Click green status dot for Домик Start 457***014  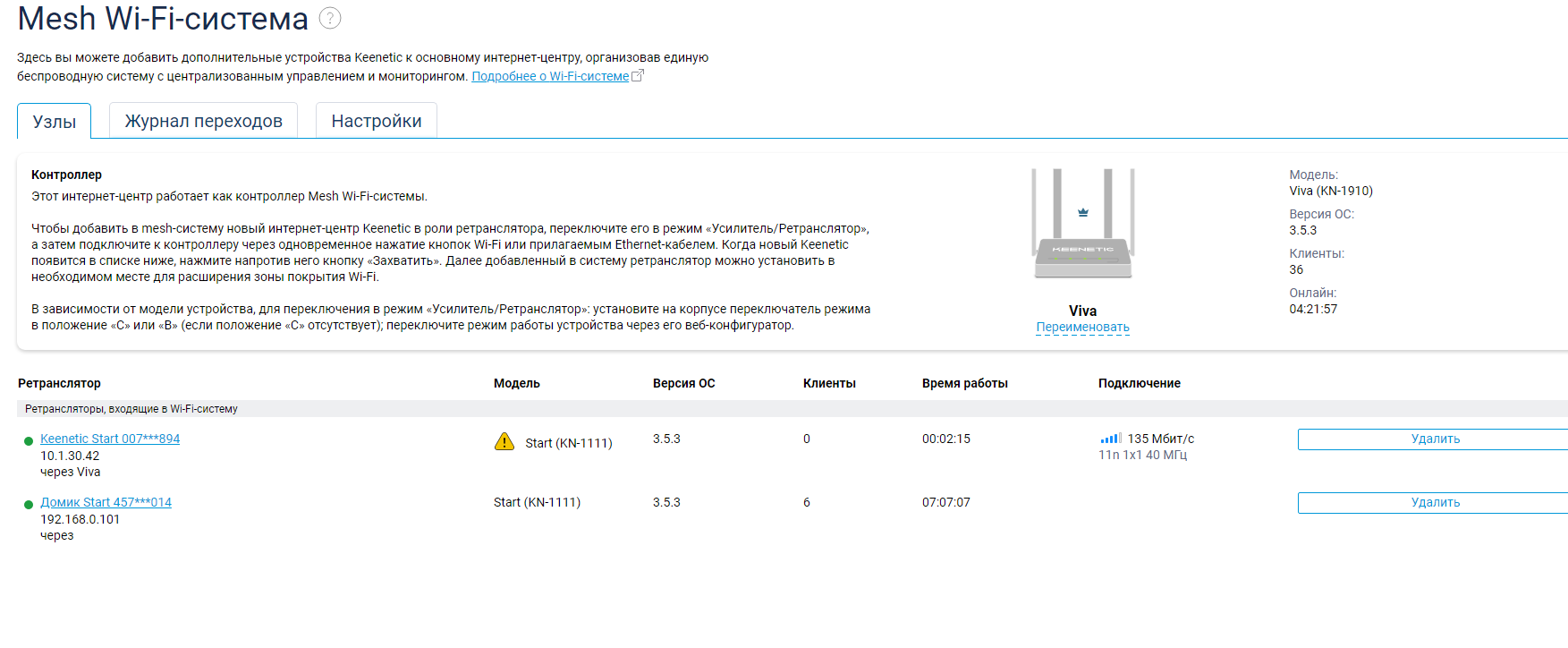[x=29, y=504]
